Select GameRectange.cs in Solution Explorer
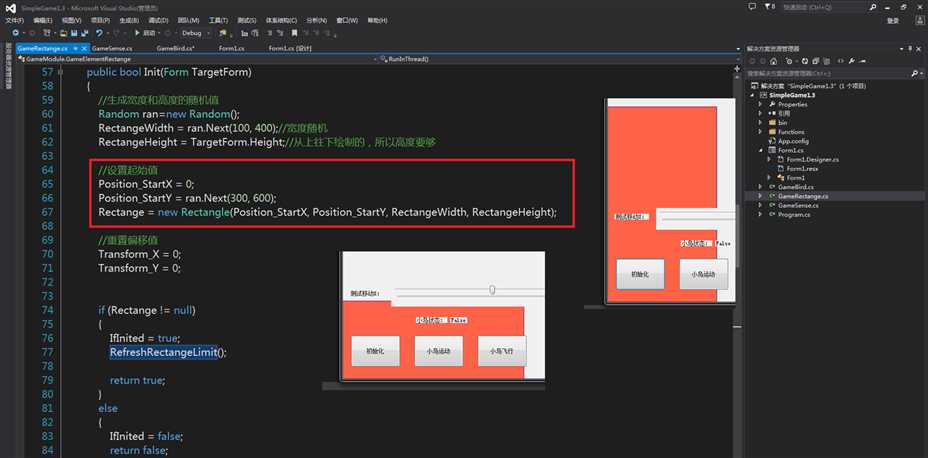The height and width of the screenshot is (458, 928). point(803,196)
